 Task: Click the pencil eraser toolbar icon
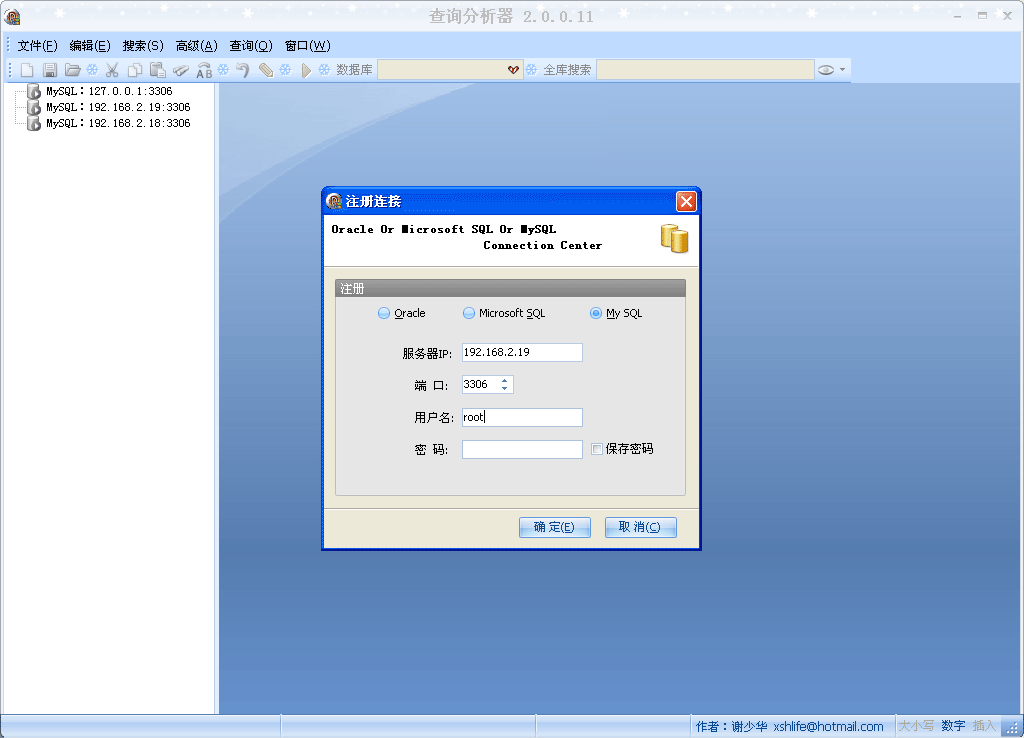click(x=266, y=70)
